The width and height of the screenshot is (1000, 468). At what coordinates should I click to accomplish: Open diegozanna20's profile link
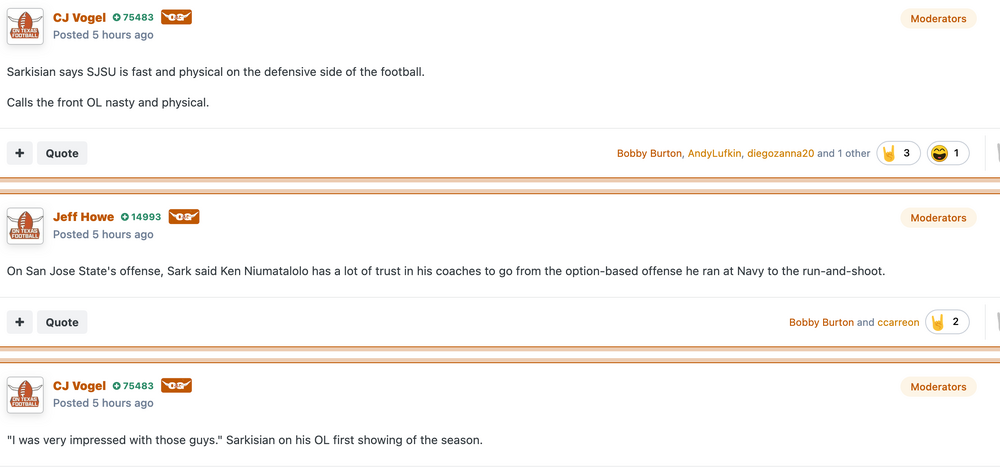[x=780, y=154]
